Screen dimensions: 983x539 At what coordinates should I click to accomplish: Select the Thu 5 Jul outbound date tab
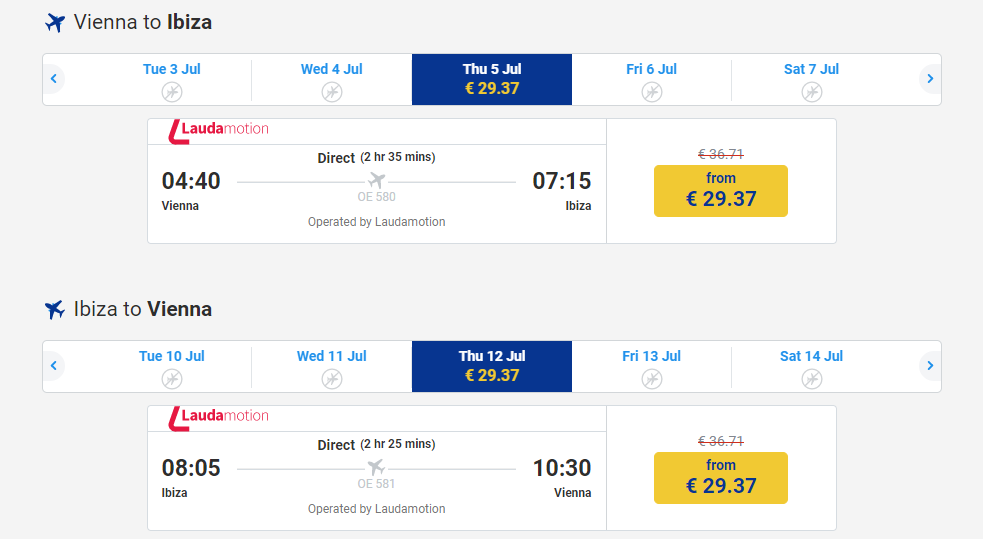tap(492, 79)
